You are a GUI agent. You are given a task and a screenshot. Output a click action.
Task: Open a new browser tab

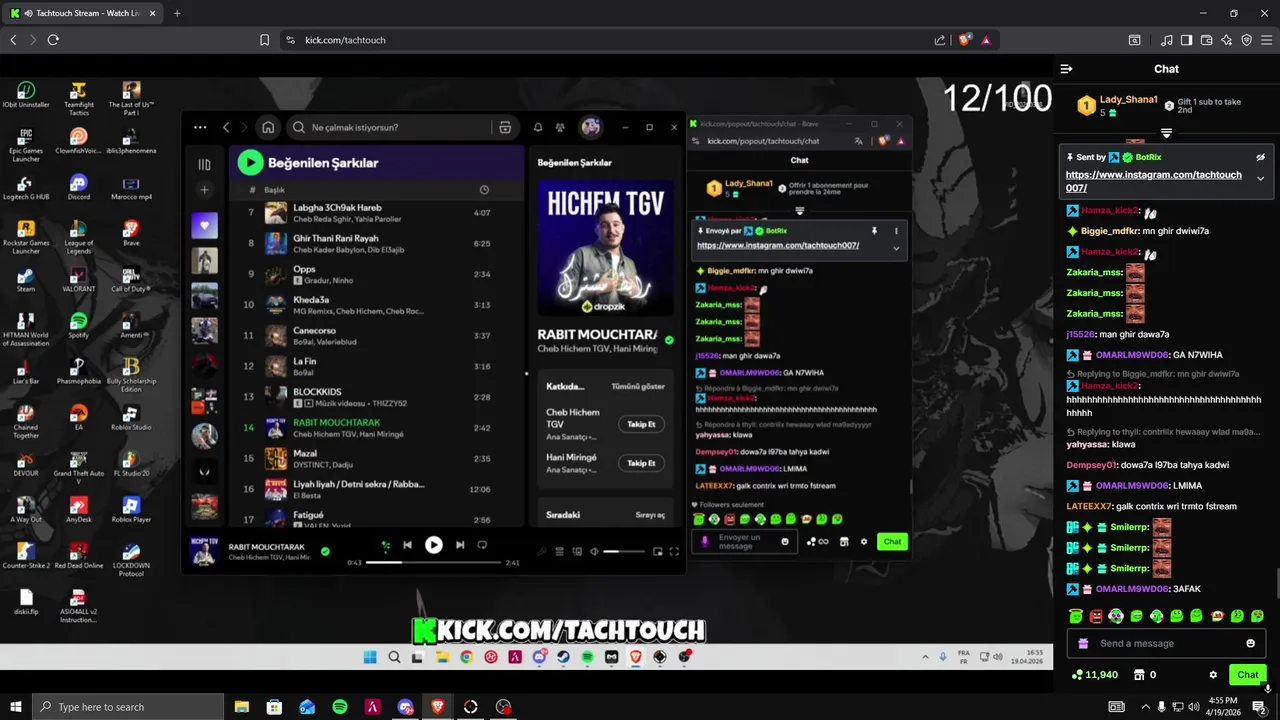coord(177,13)
